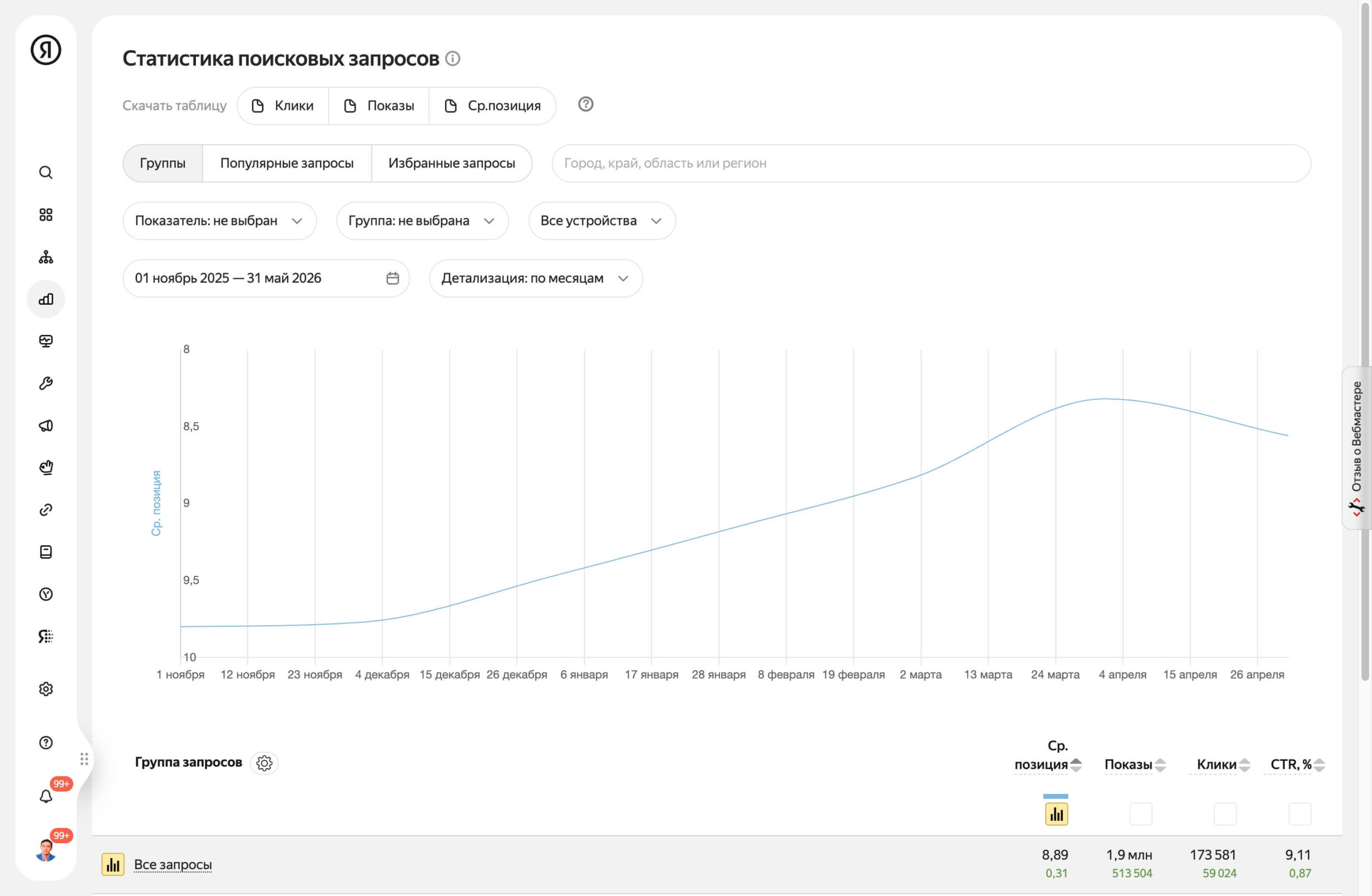Switch to the Избранные запросы tab
1372x896 pixels.
451,163
